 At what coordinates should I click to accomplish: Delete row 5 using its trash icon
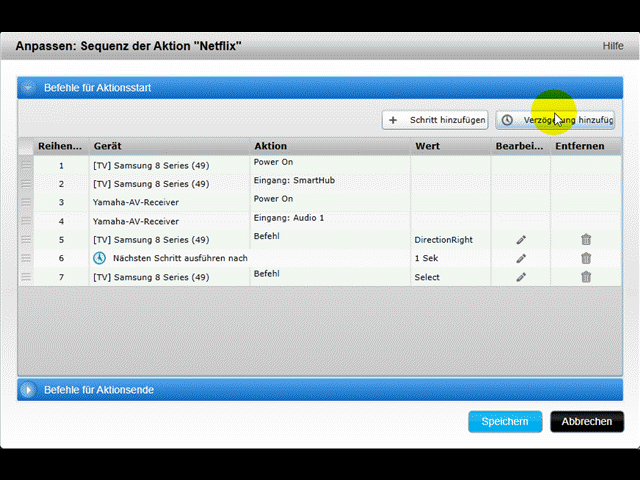[x=586, y=240]
